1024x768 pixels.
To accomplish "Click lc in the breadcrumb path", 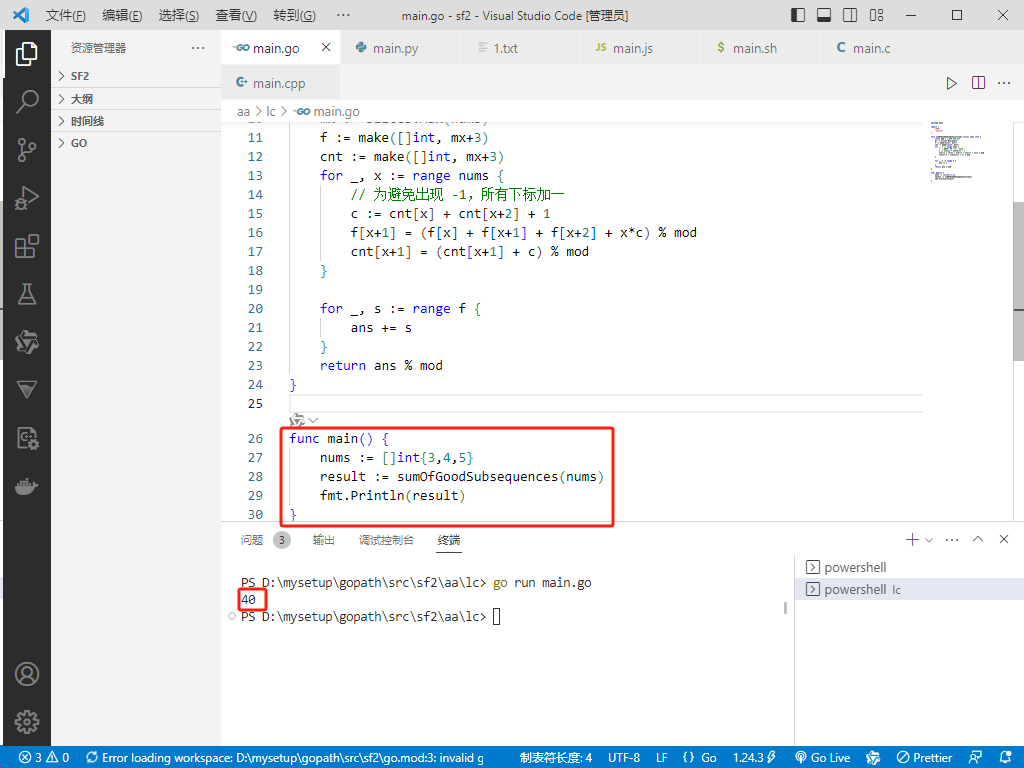I will point(271,112).
